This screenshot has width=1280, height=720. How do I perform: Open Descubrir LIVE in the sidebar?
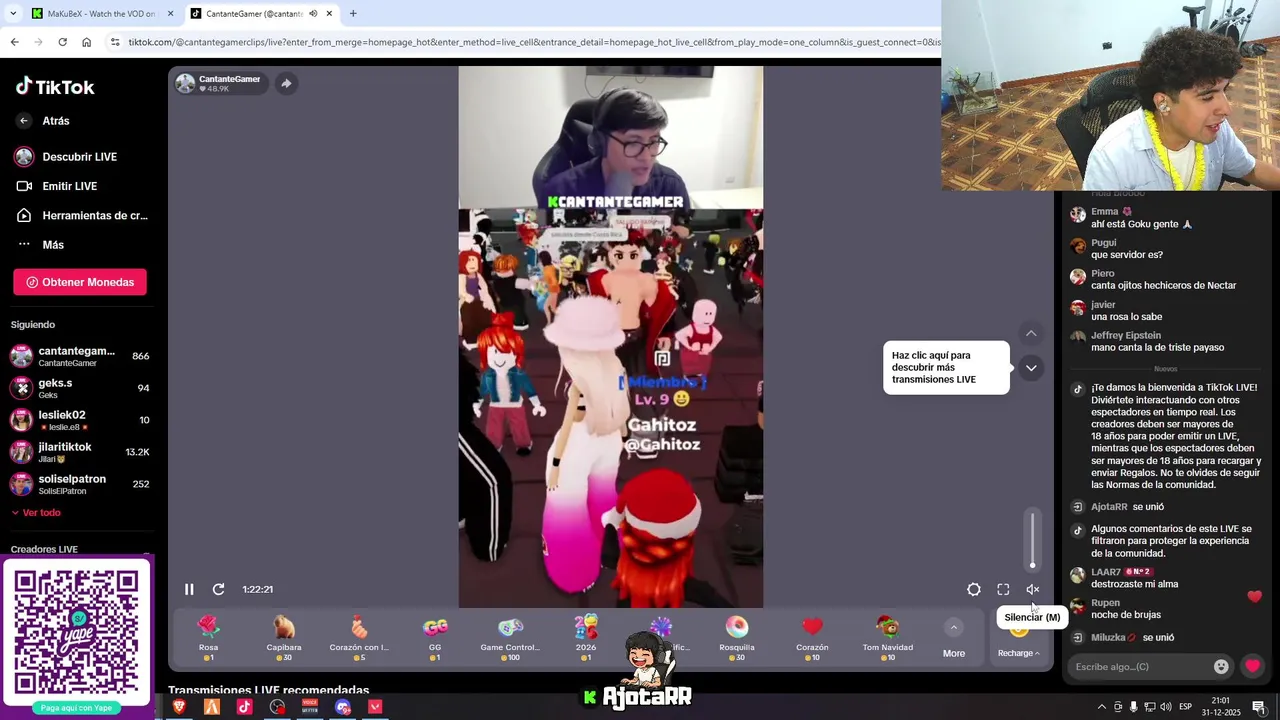[66, 157]
